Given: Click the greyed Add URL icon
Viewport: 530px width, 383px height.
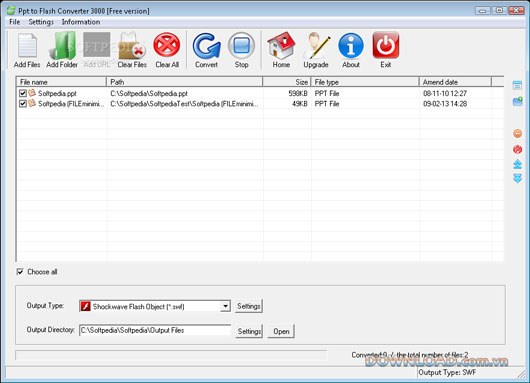Looking at the screenshot, I should tap(97, 50).
